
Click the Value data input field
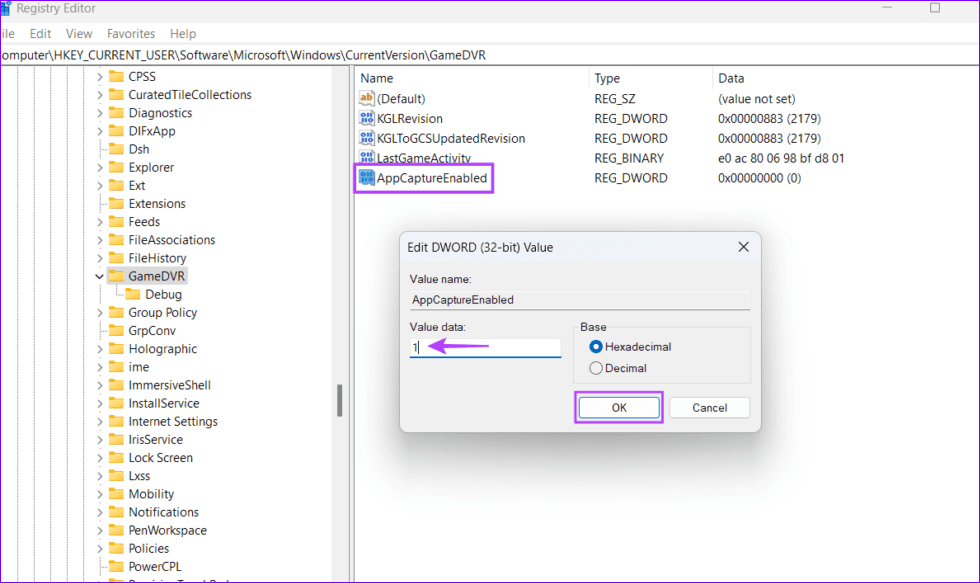coord(485,348)
